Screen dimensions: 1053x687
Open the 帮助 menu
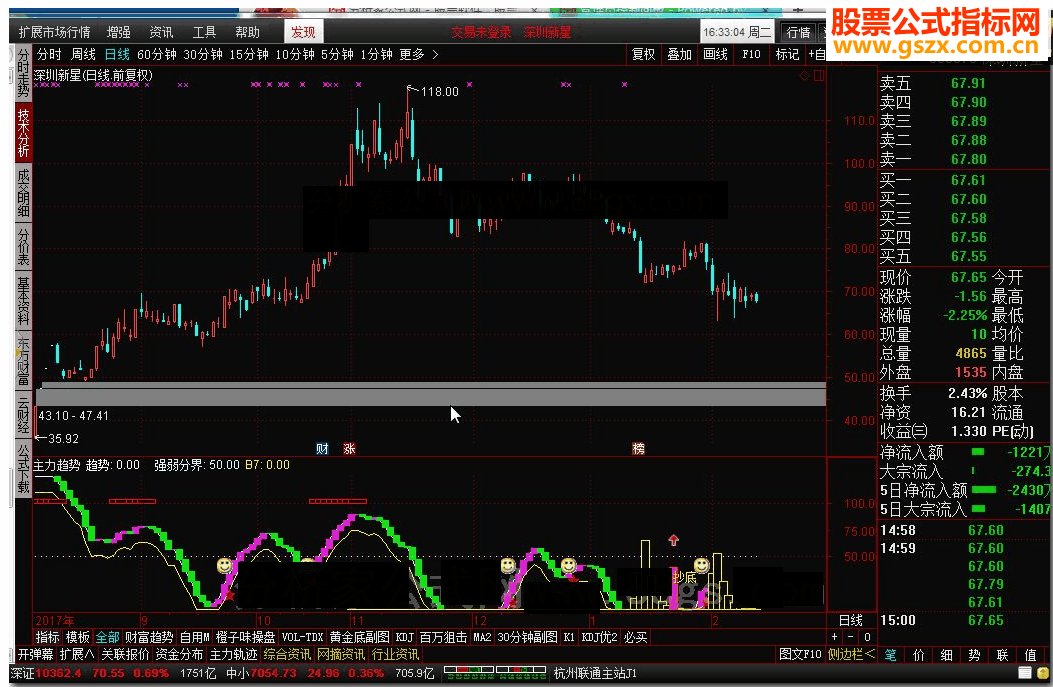(x=247, y=32)
